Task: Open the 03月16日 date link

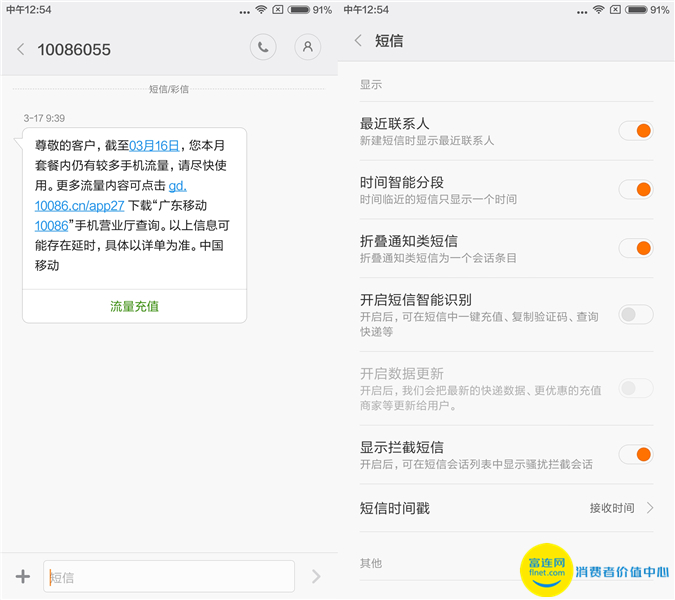Action: (154, 145)
